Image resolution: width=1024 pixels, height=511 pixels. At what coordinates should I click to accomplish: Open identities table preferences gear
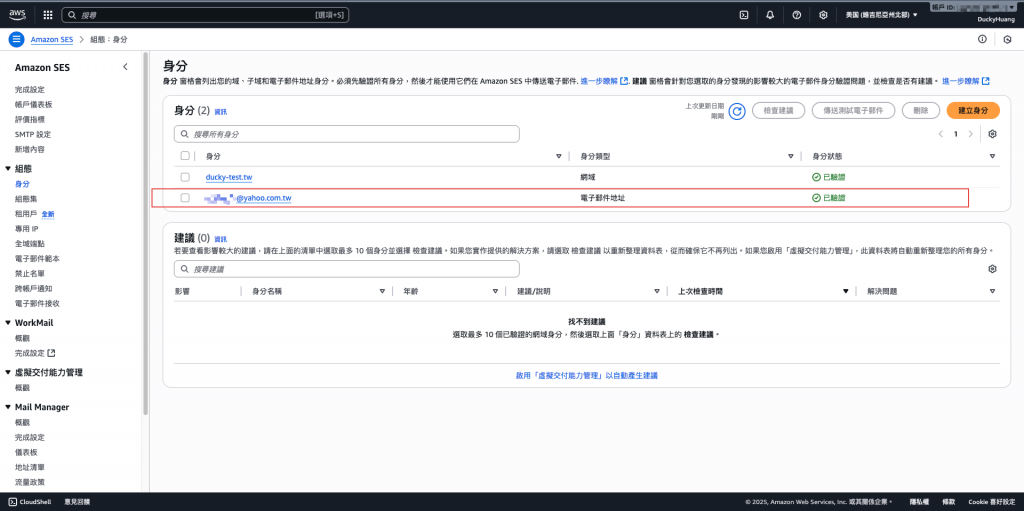(993, 134)
